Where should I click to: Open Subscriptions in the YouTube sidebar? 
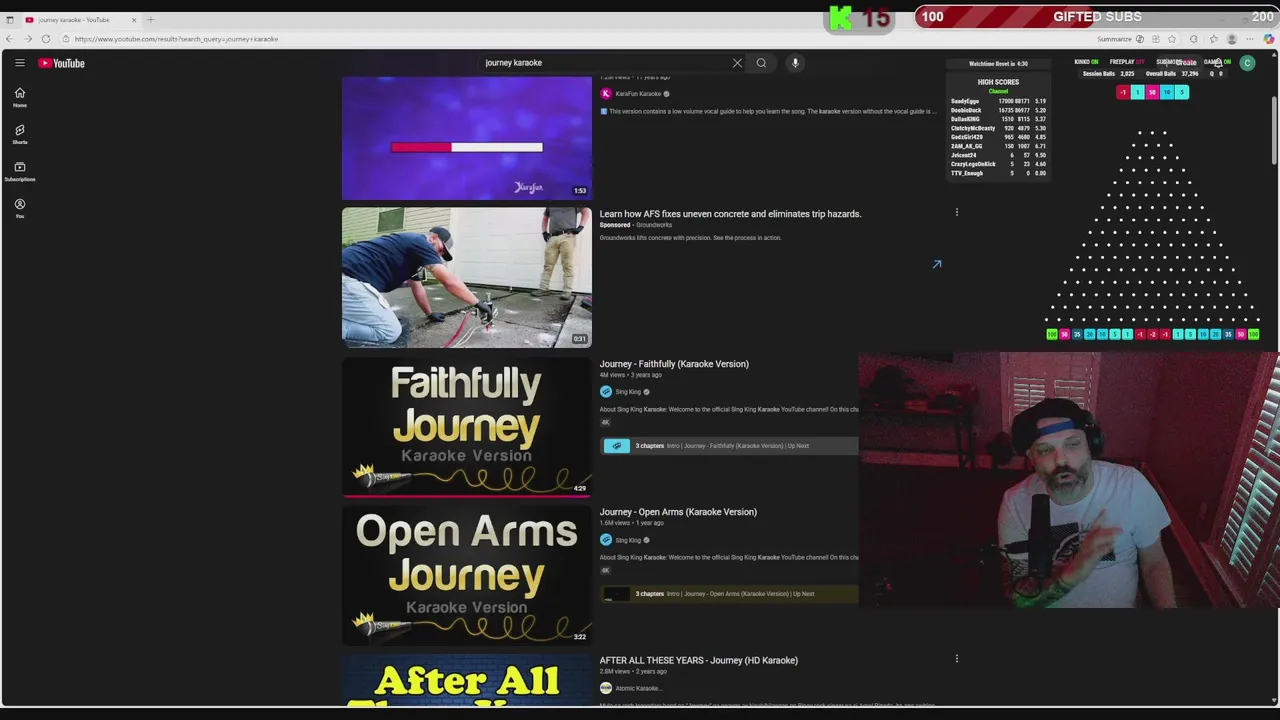(19, 171)
